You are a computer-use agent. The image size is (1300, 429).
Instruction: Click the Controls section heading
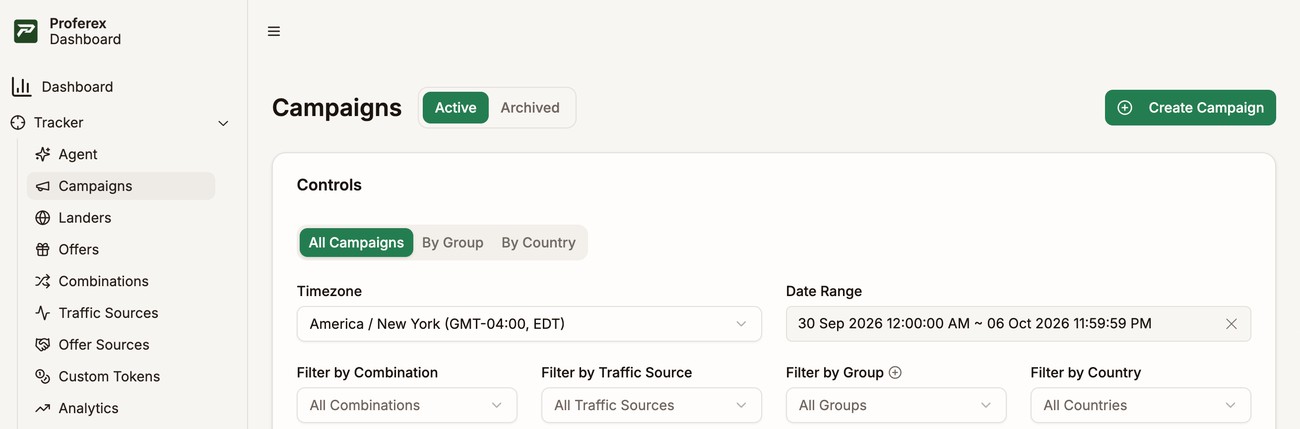click(x=329, y=185)
